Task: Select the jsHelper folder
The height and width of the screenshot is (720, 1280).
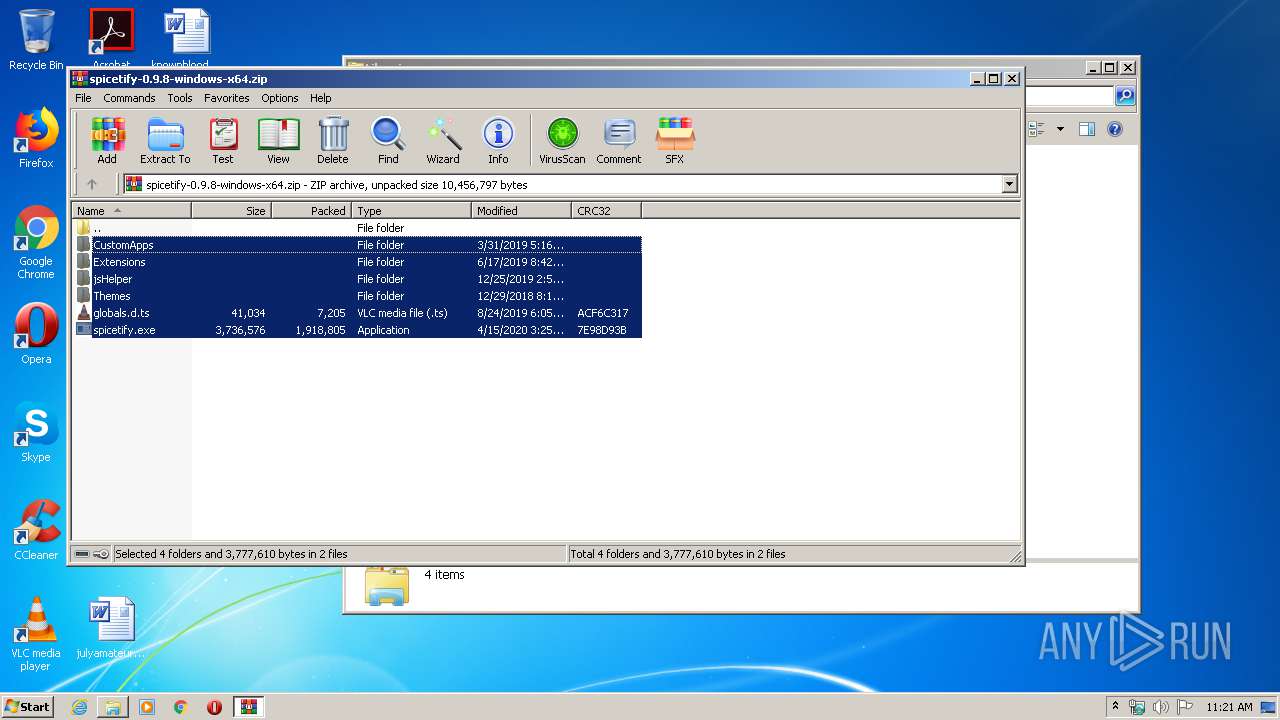Action: point(358,279)
